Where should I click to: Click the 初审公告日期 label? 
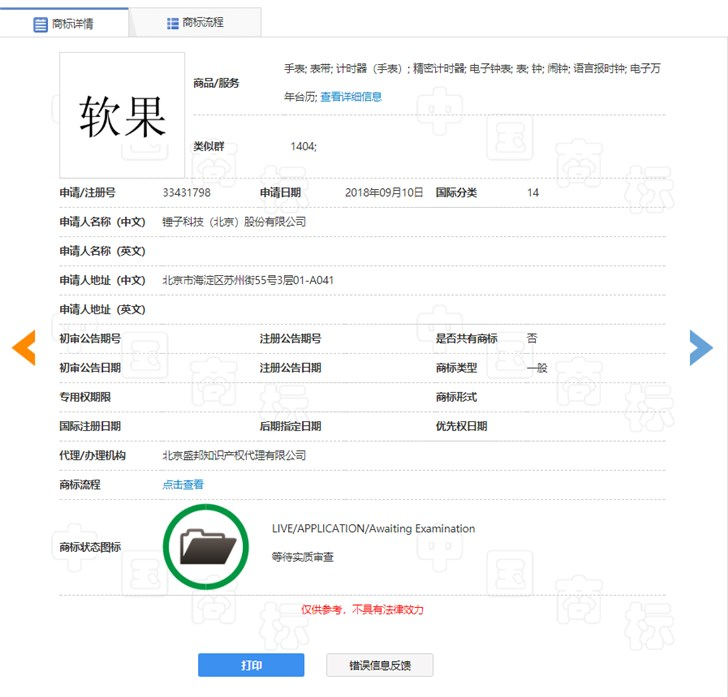tap(90, 368)
